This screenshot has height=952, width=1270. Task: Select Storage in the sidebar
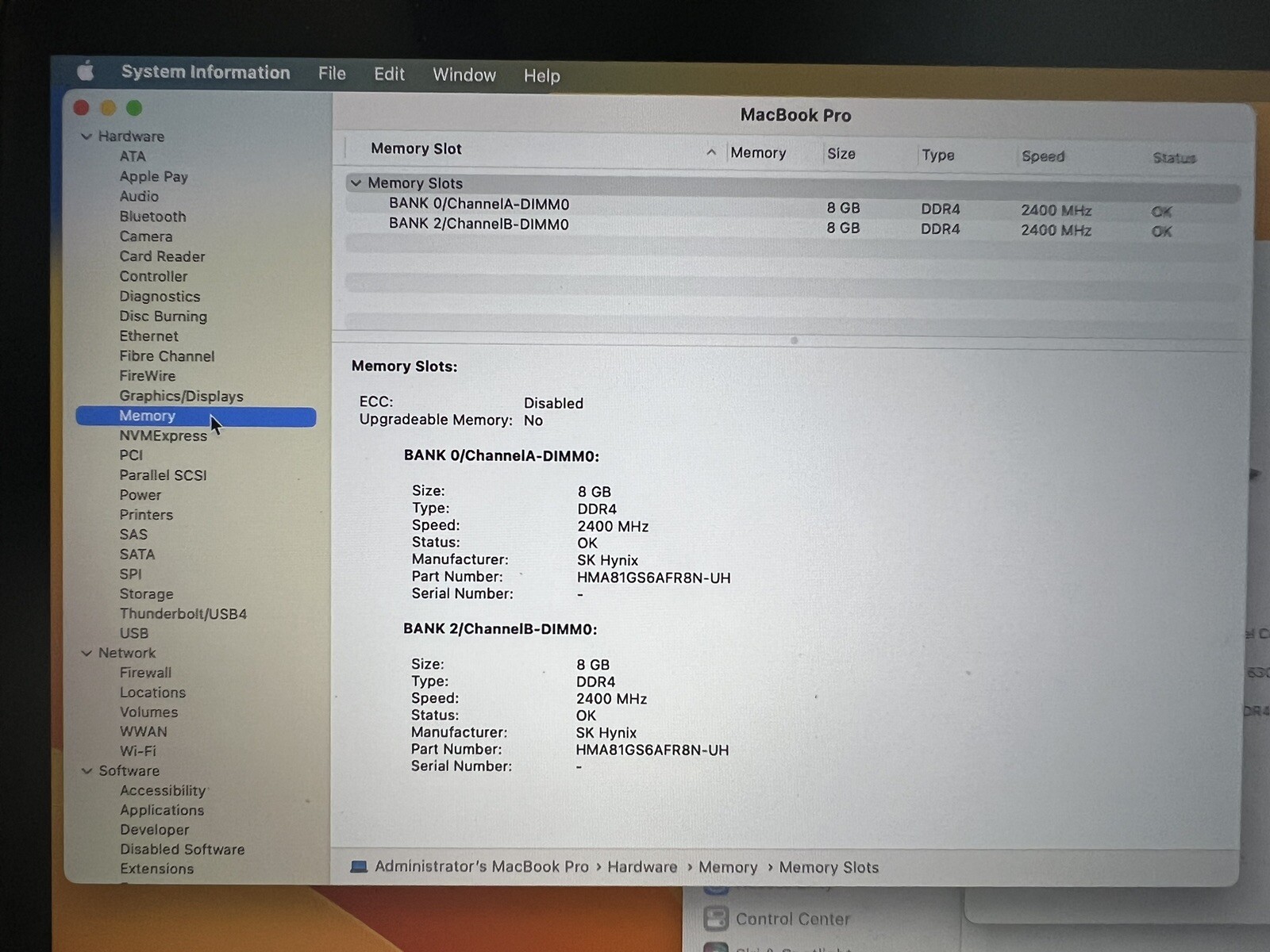(146, 593)
